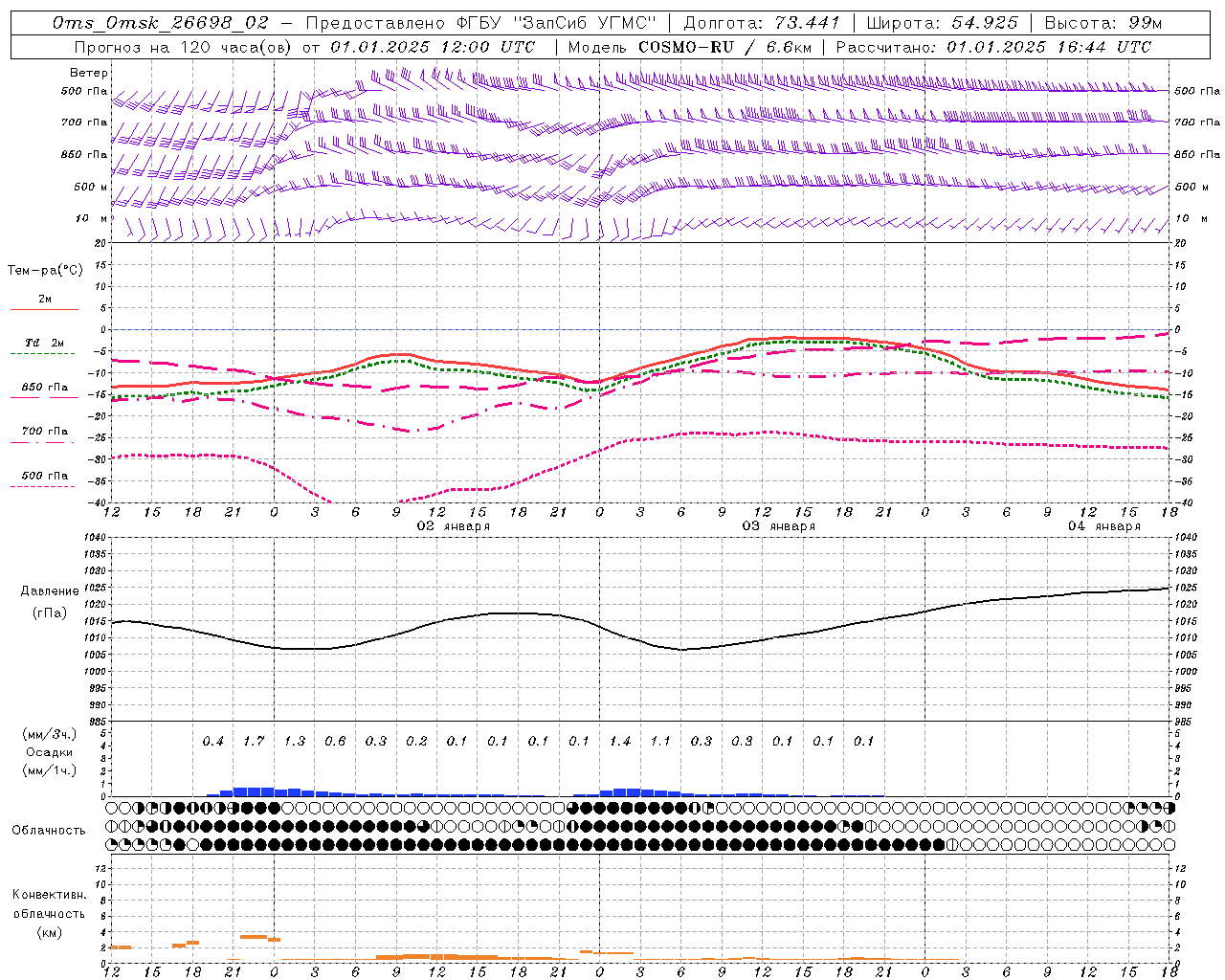Click the latitude value 'Широта: 54.925'

pos(942,23)
